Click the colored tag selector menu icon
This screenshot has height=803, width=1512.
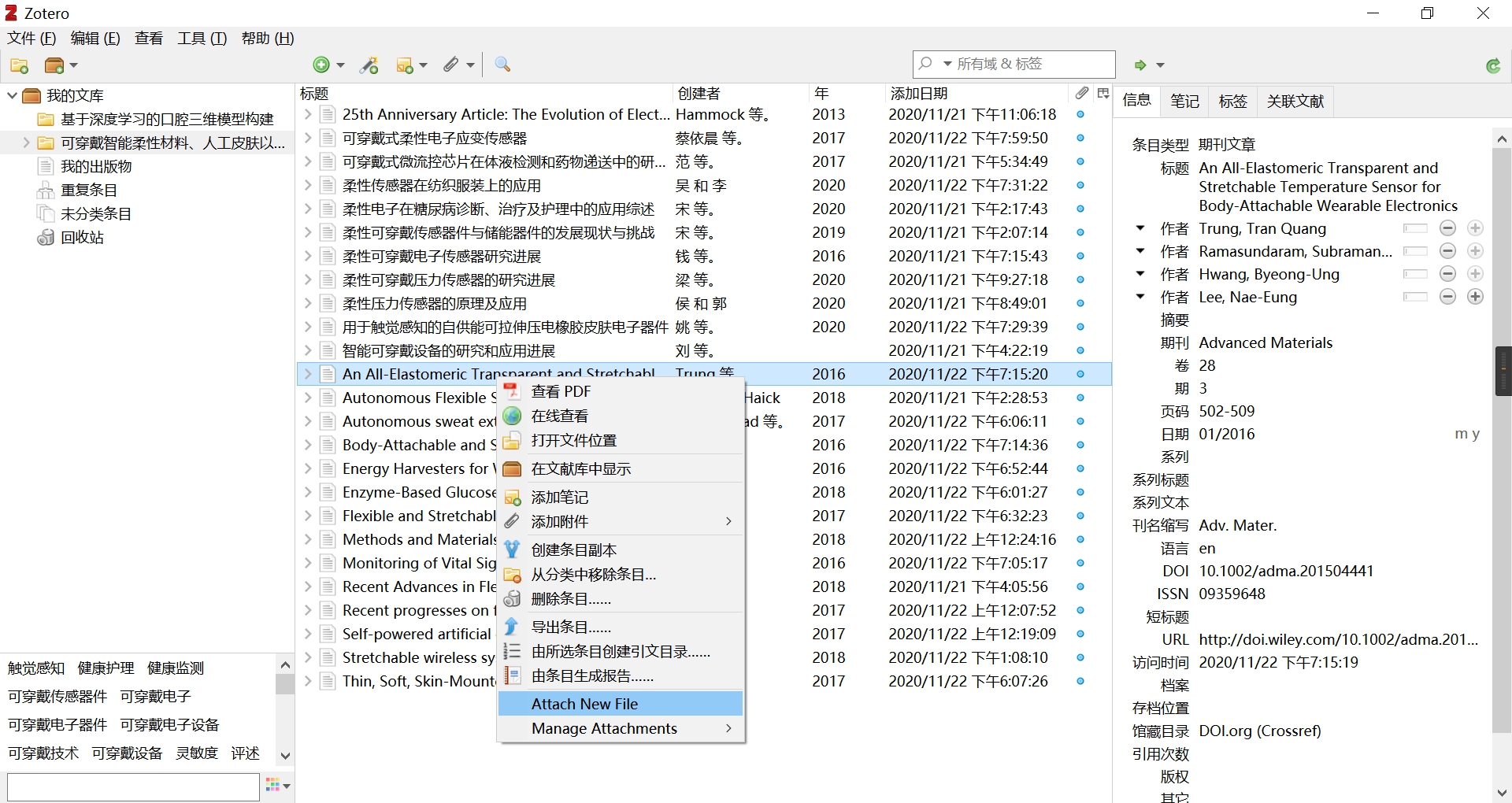point(278,785)
